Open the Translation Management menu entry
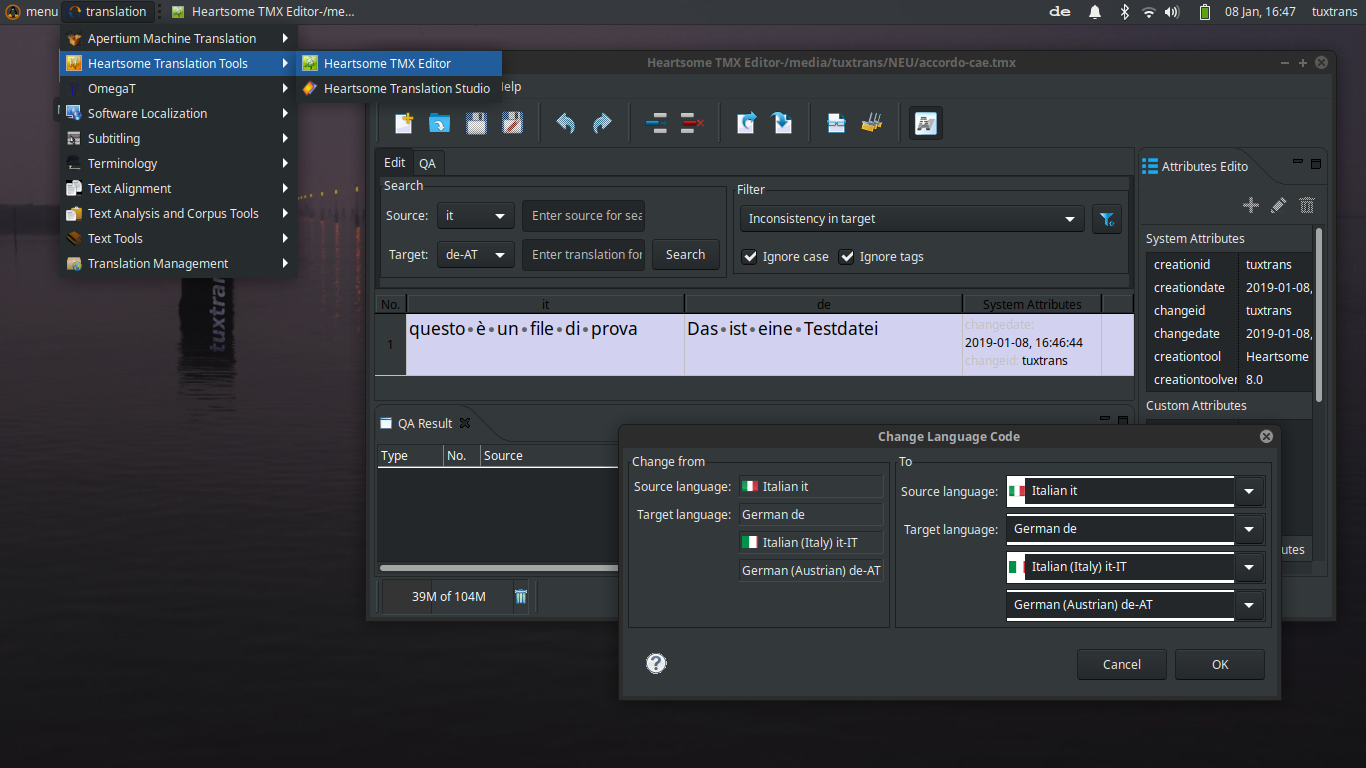Viewport: 1366px width, 768px height. tap(178, 263)
